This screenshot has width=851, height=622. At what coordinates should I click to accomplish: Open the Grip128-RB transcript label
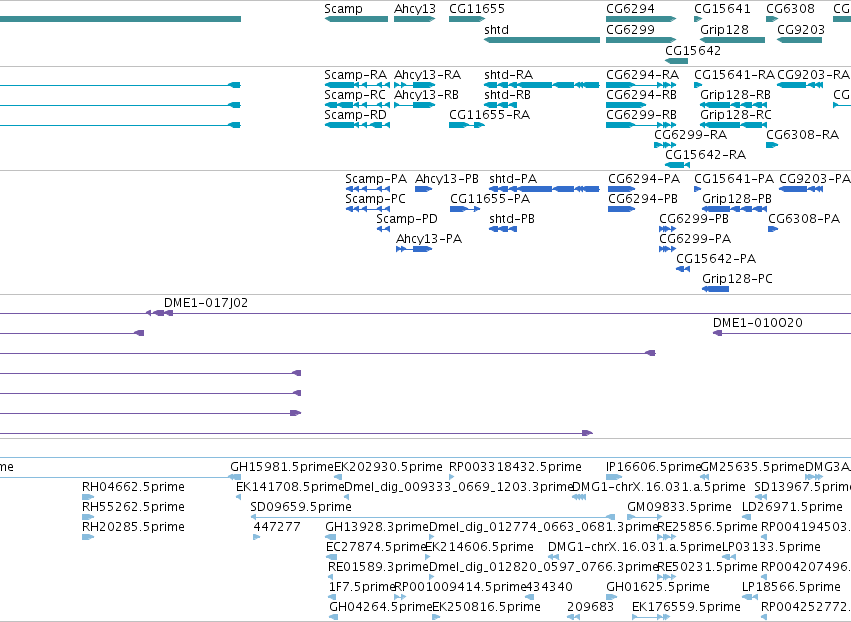point(735,94)
